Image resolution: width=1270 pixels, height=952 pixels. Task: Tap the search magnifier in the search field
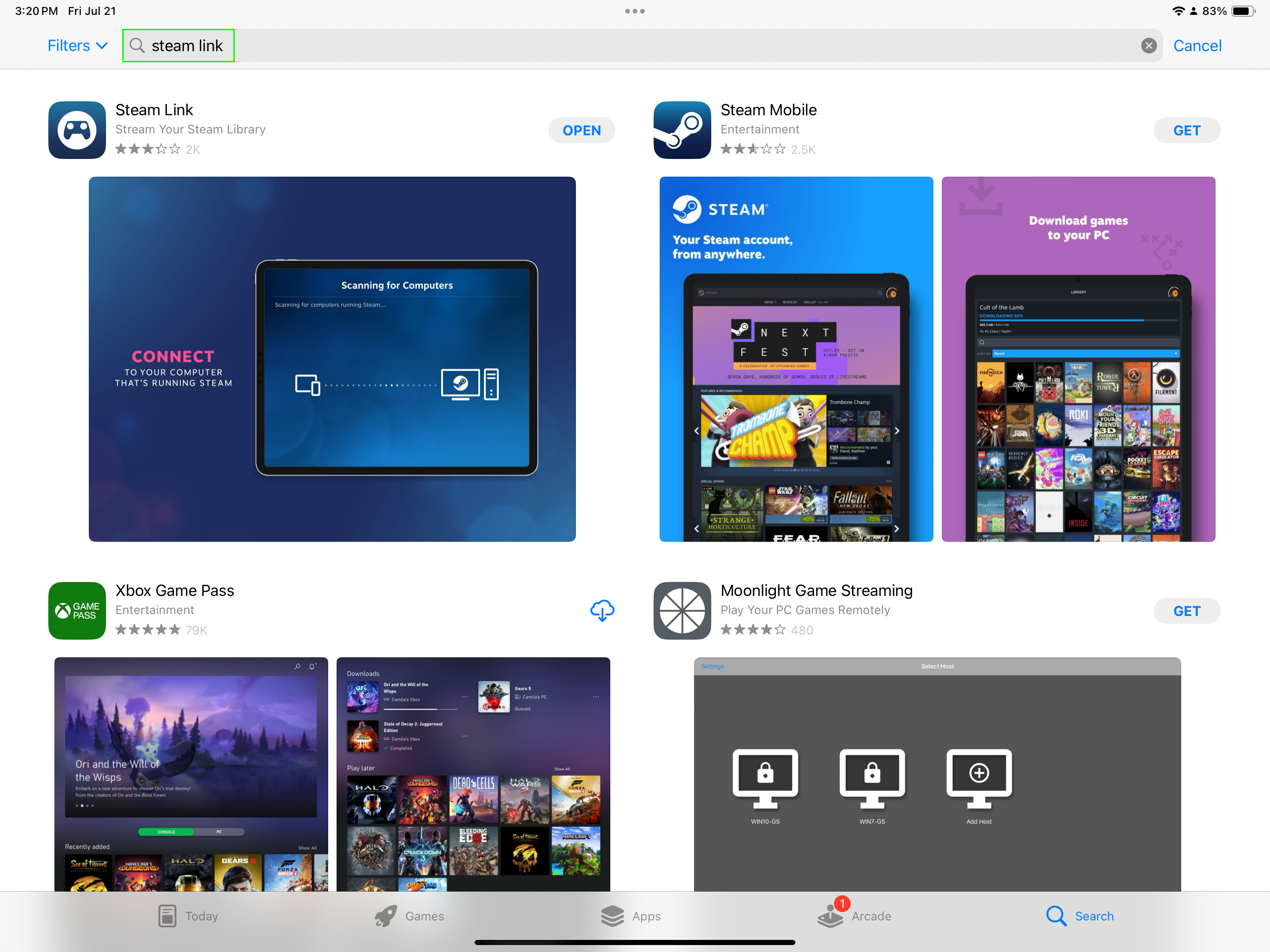pyautogui.click(x=137, y=46)
